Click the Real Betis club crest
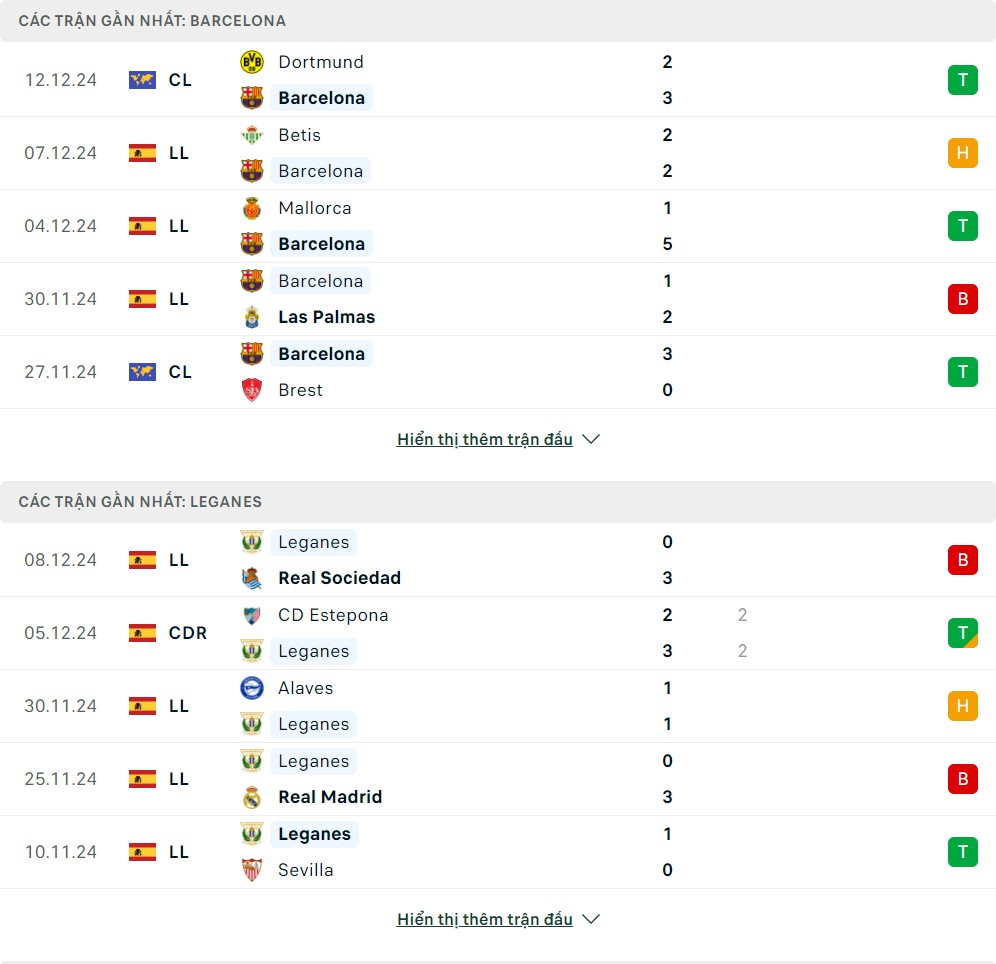The height and width of the screenshot is (964, 996). (251, 135)
